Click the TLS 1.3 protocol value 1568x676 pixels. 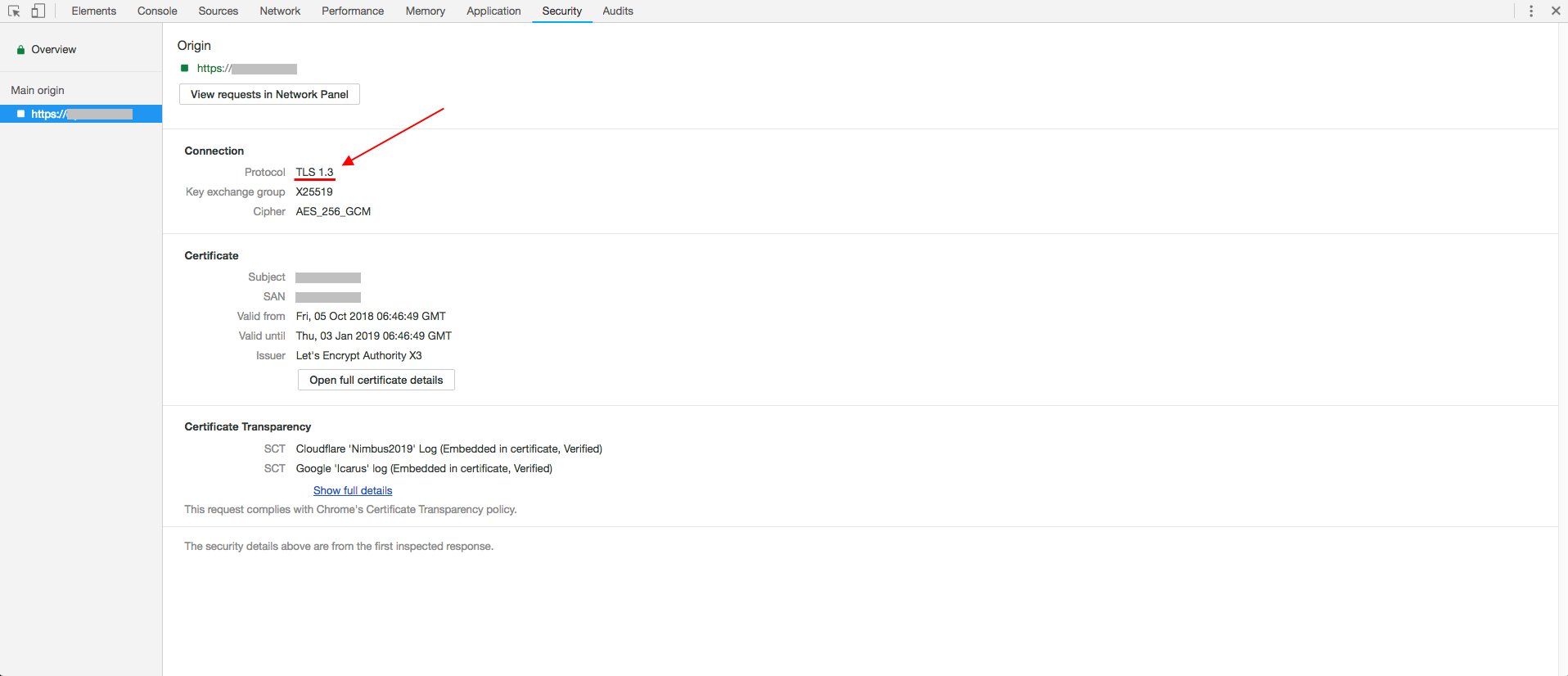pos(314,172)
